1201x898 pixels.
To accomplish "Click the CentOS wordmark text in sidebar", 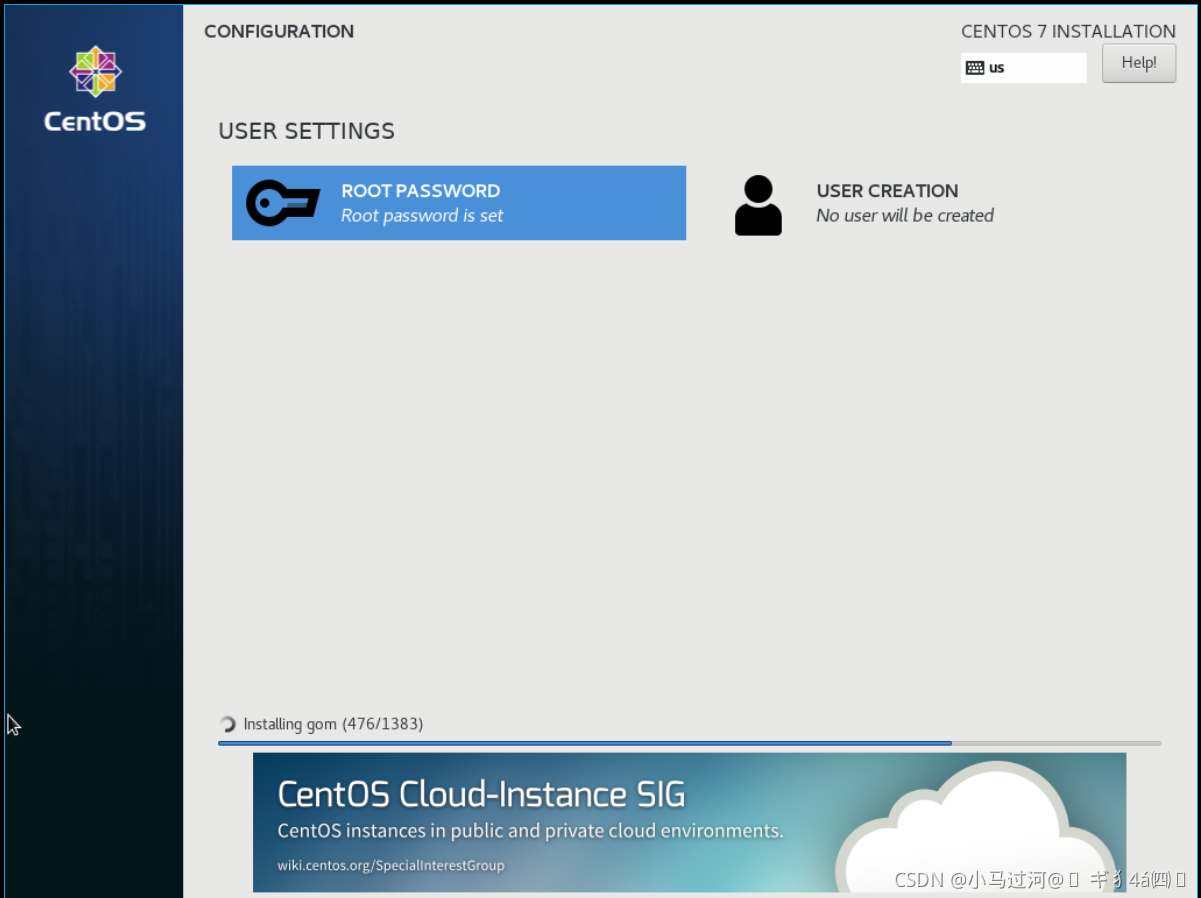I will point(95,122).
